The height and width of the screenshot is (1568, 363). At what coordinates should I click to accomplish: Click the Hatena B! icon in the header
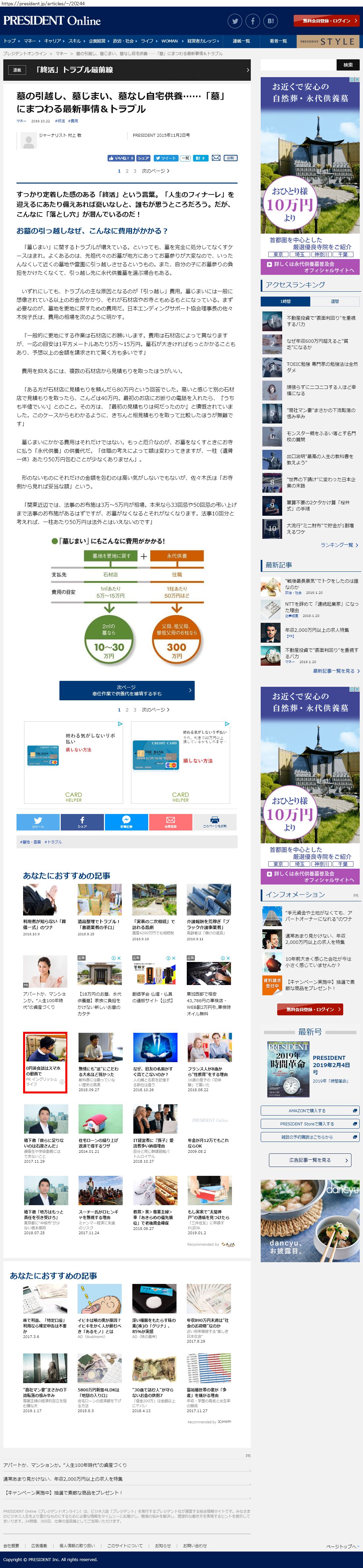[270, 21]
